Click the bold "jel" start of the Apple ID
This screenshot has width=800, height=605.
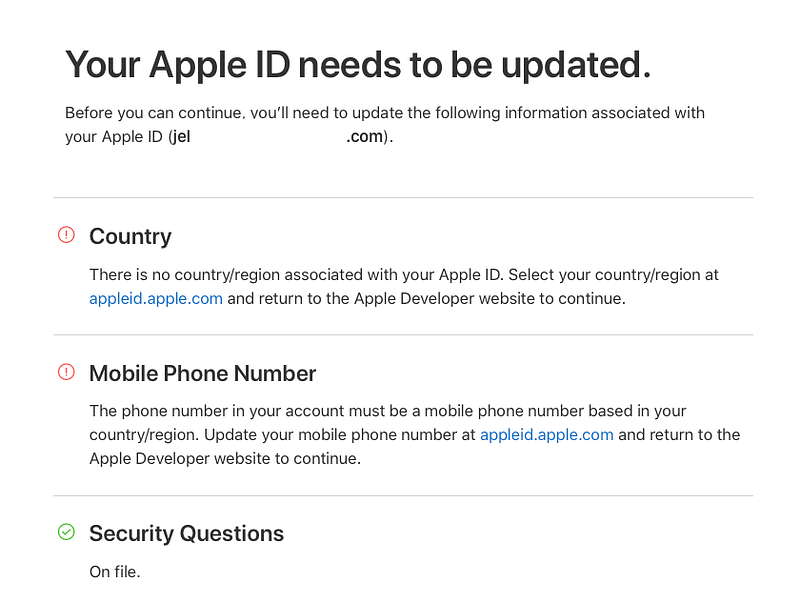click(181, 137)
